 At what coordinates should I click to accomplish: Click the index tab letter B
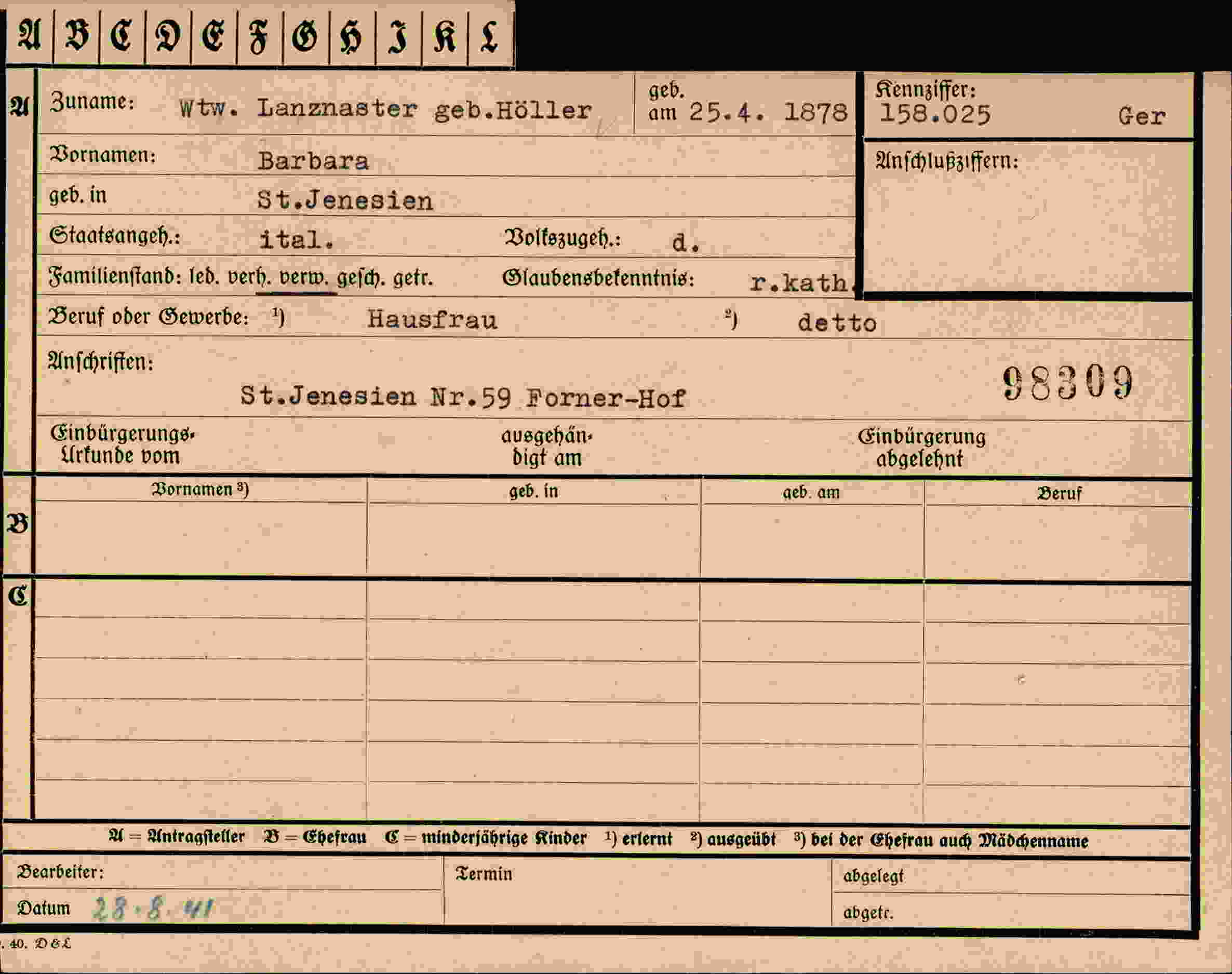click(x=77, y=35)
